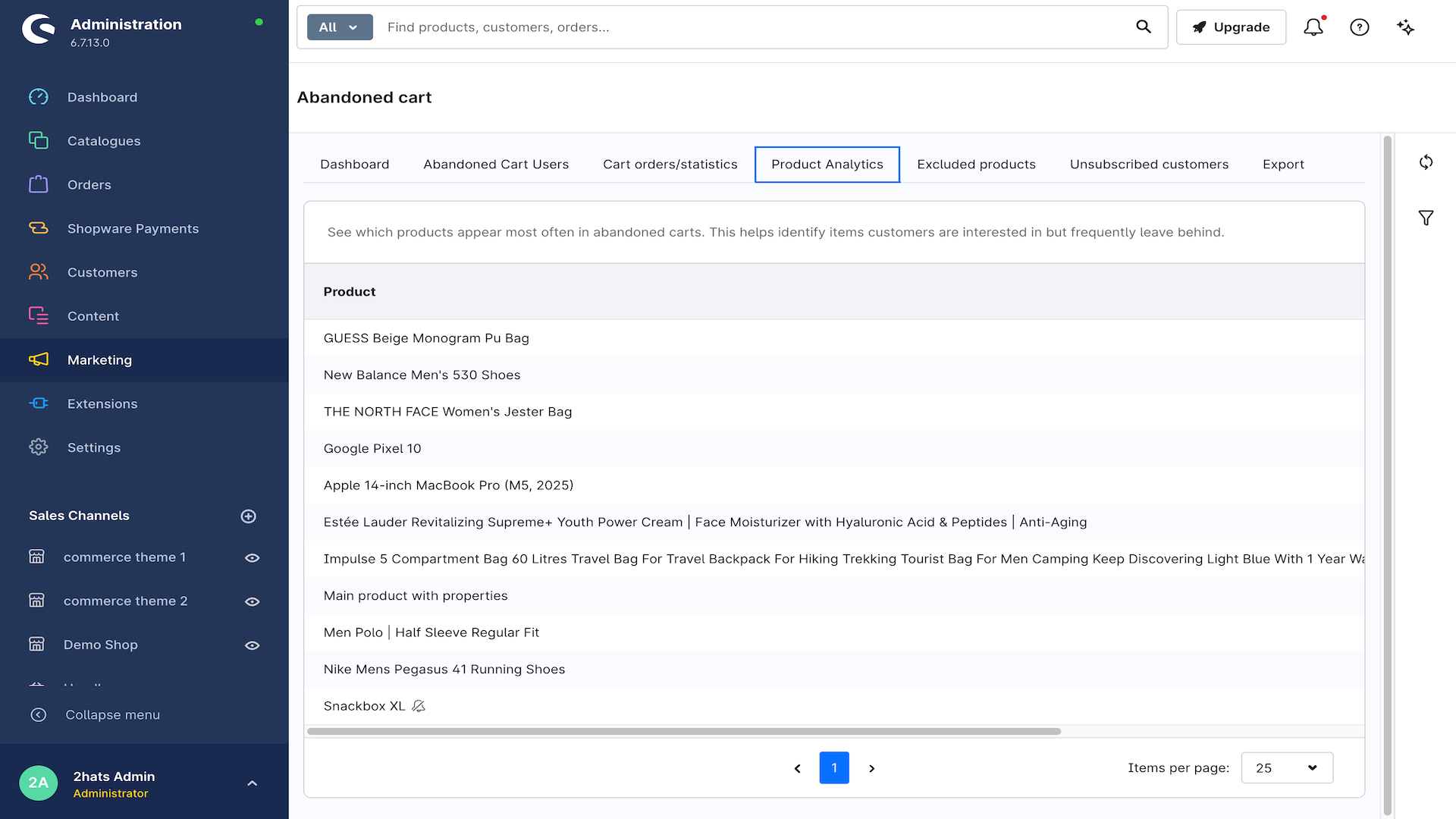Open the AI sparkle assistant icon
1456x819 pixels.
tap(1405, 27)
